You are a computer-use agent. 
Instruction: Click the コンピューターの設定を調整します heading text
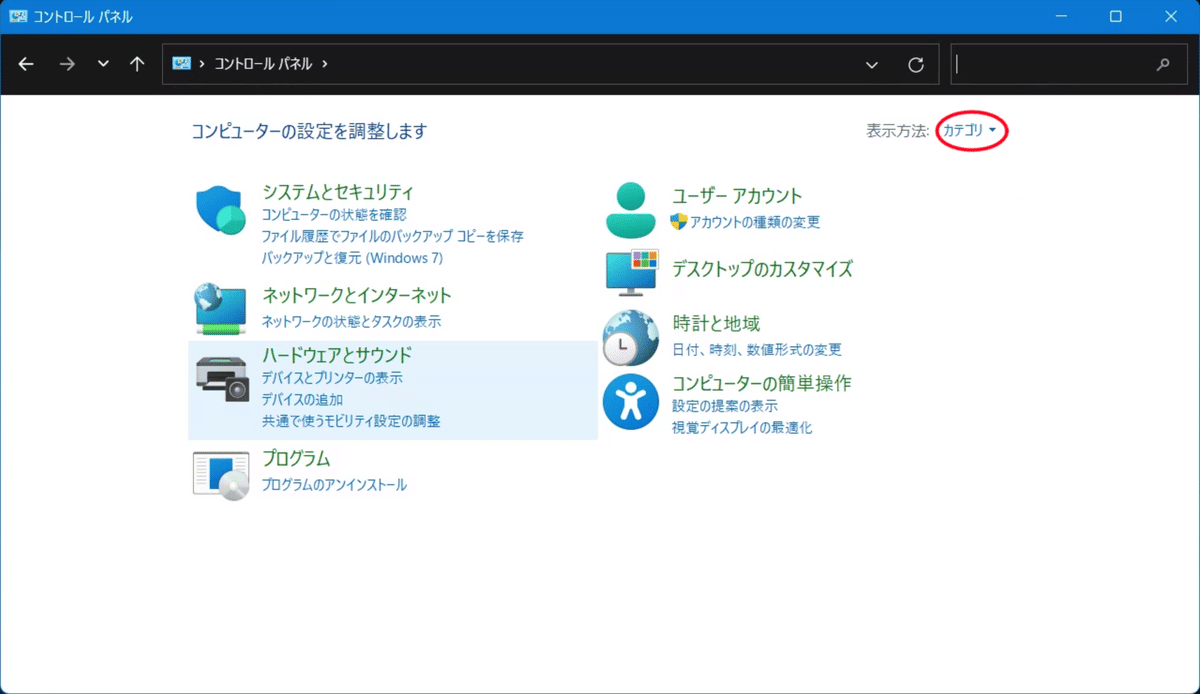pyautogui.click(x=309, y=131)
